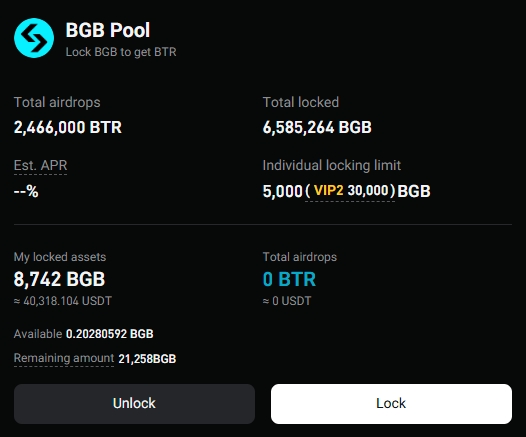
Task: Click the BGB Pool title
Action: point(108,30)
